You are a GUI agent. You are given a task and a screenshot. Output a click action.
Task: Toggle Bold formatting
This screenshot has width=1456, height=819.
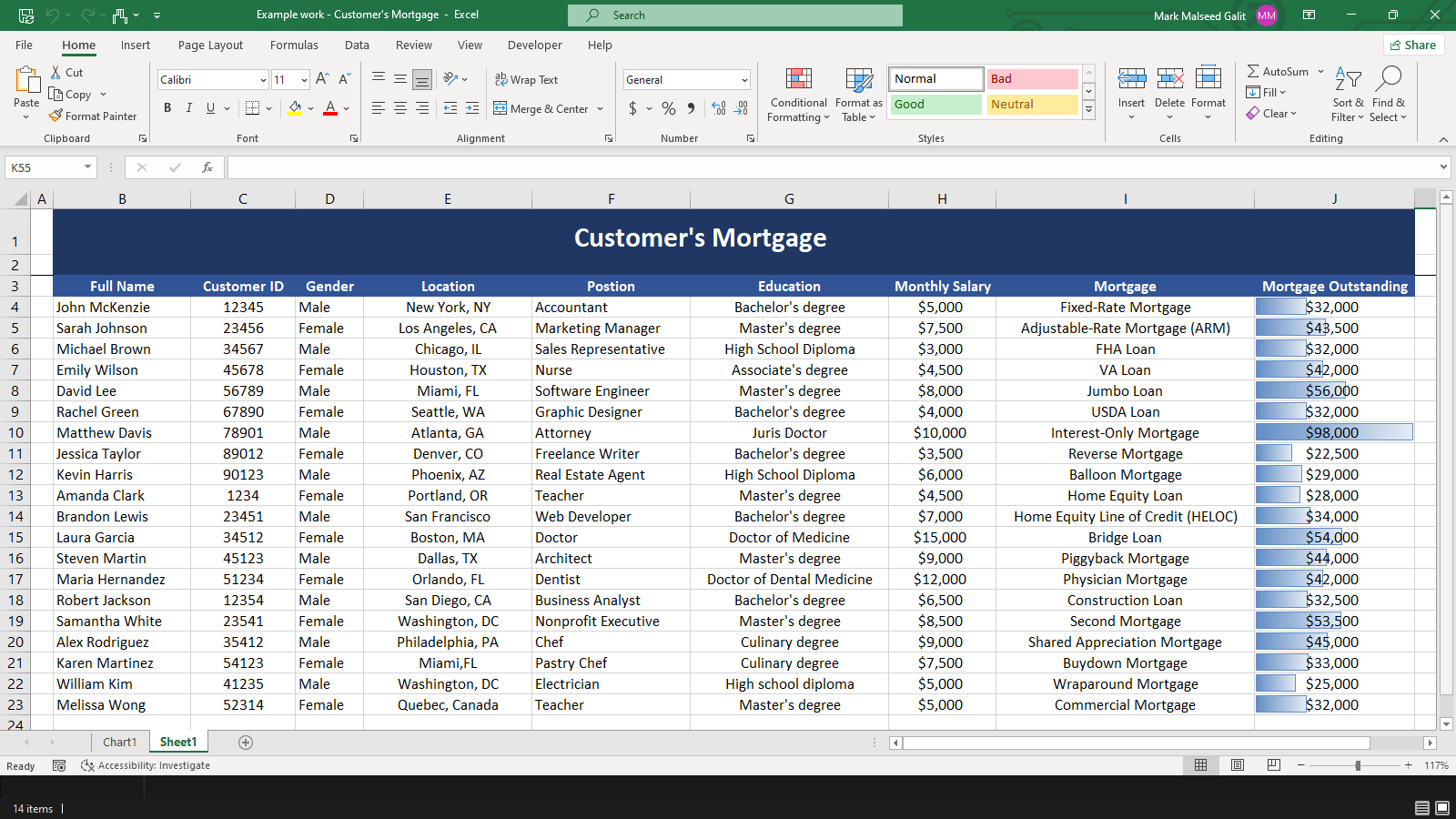[x=167, y=108]
